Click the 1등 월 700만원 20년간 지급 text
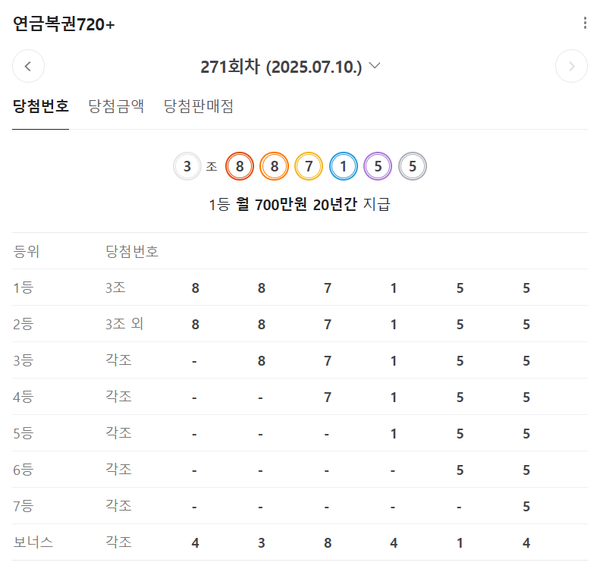Image resolution: width=600 pixels, height=572 pixels. click(x=300, y=204)
